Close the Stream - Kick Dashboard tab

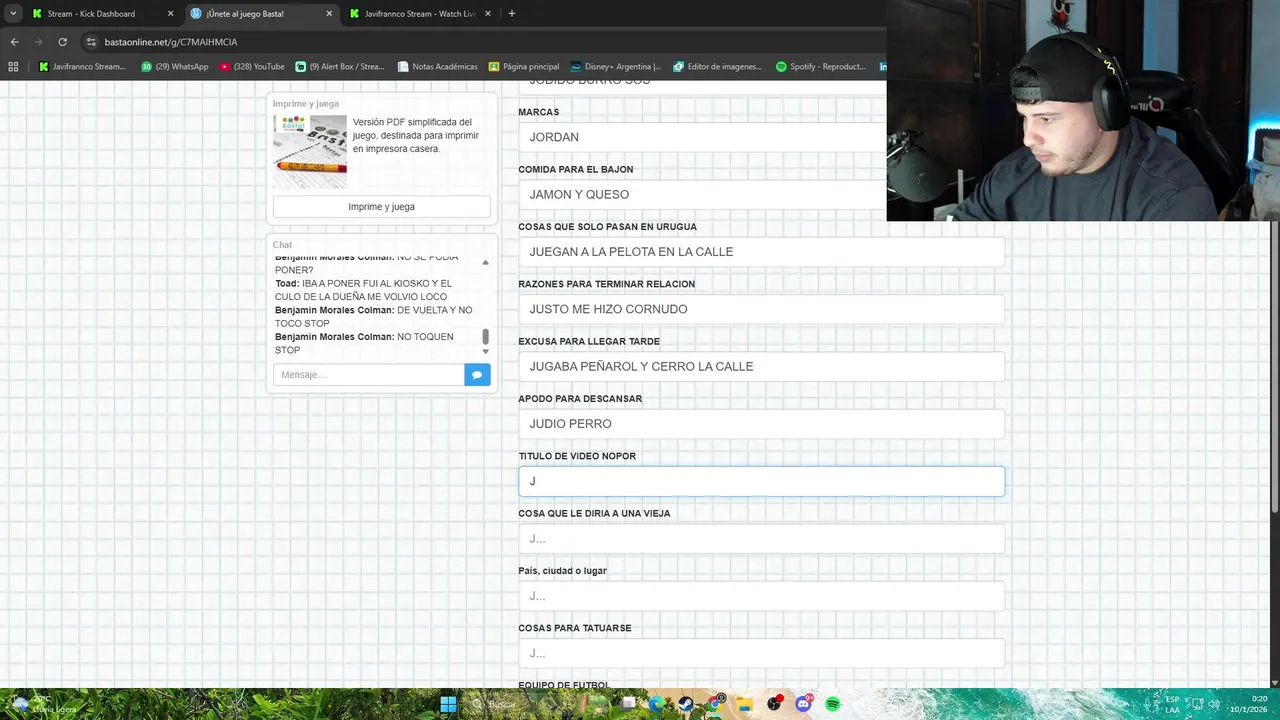point(170,14)
